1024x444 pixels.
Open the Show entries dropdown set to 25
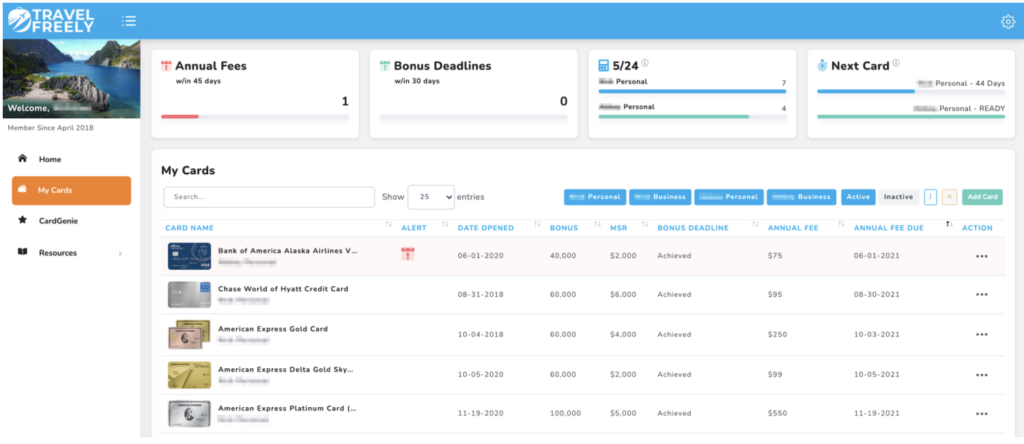[x=430, y=197]
